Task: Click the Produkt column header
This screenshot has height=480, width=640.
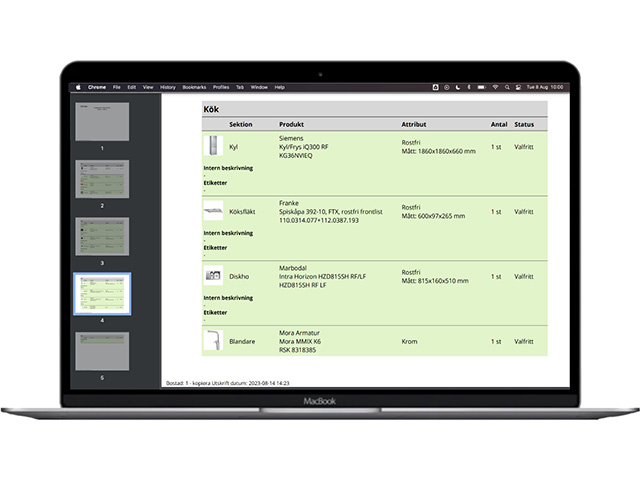Action: [291, 124]
